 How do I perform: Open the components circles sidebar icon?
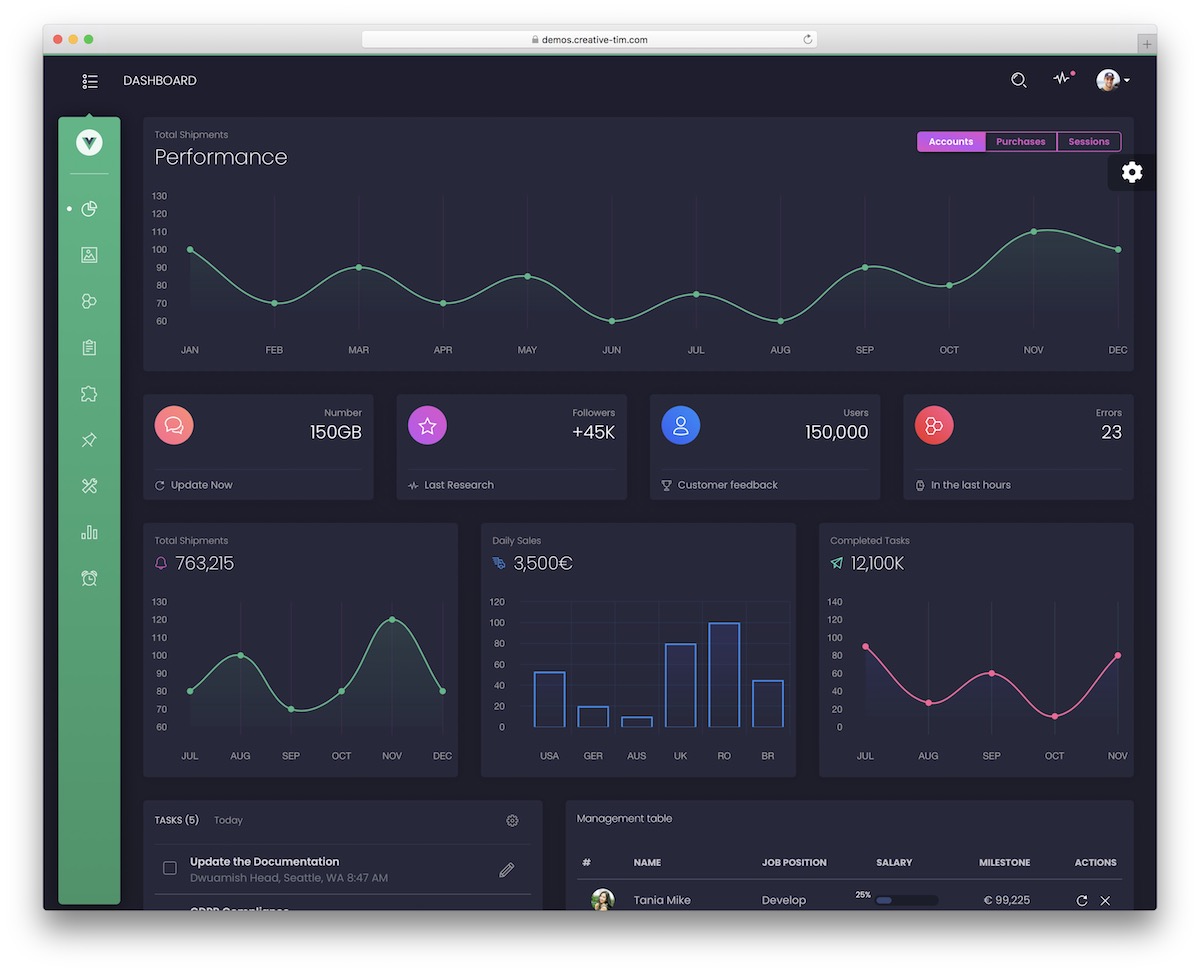click(89, 301)
